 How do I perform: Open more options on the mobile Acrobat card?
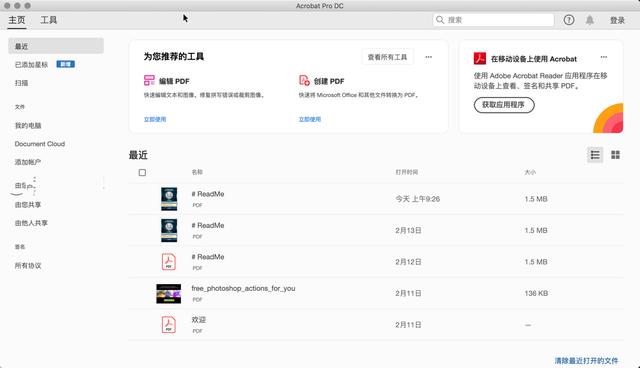[x=604, y=57]
